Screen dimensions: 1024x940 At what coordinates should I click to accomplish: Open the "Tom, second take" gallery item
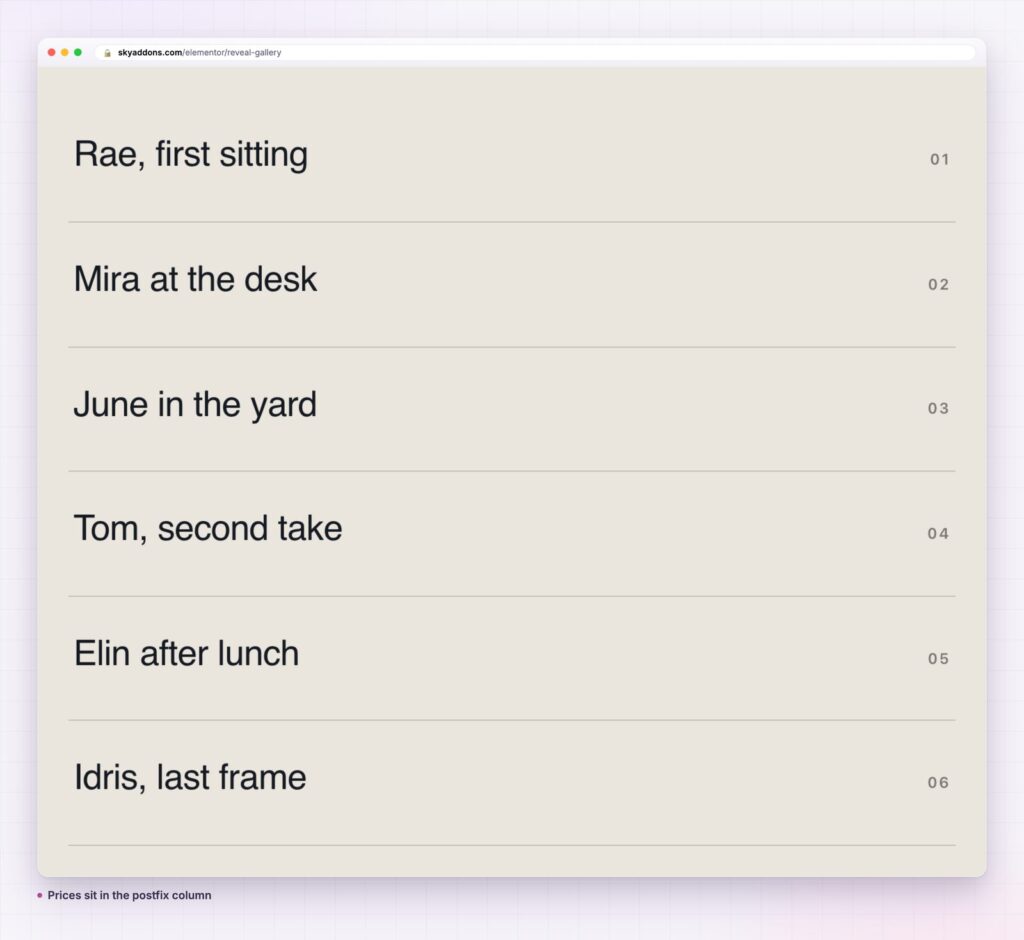512,534
